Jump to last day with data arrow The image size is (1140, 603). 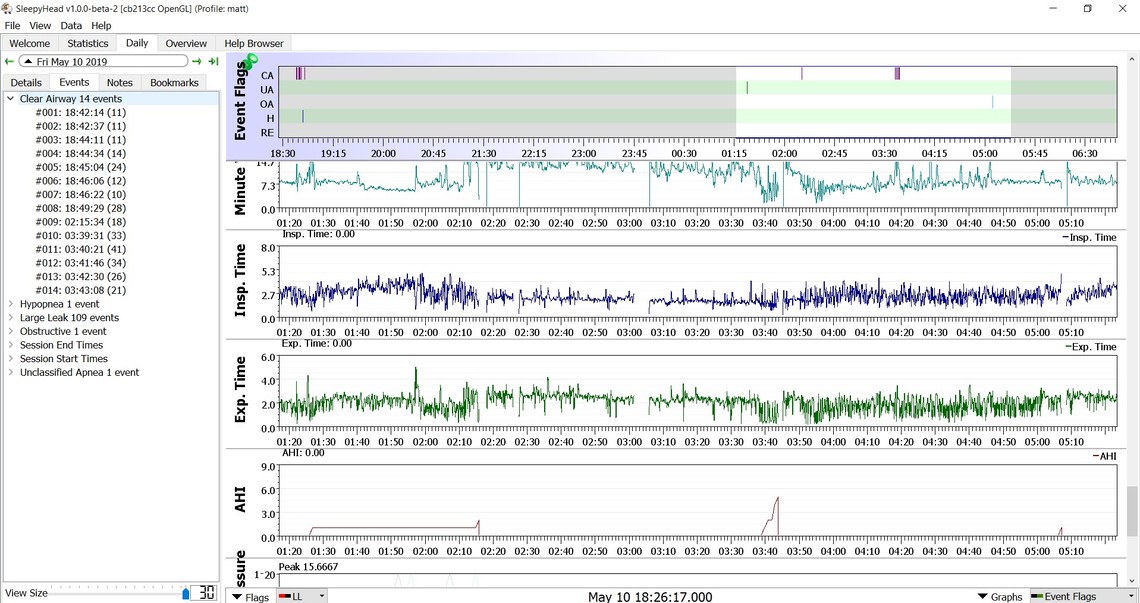click(213, 62)
